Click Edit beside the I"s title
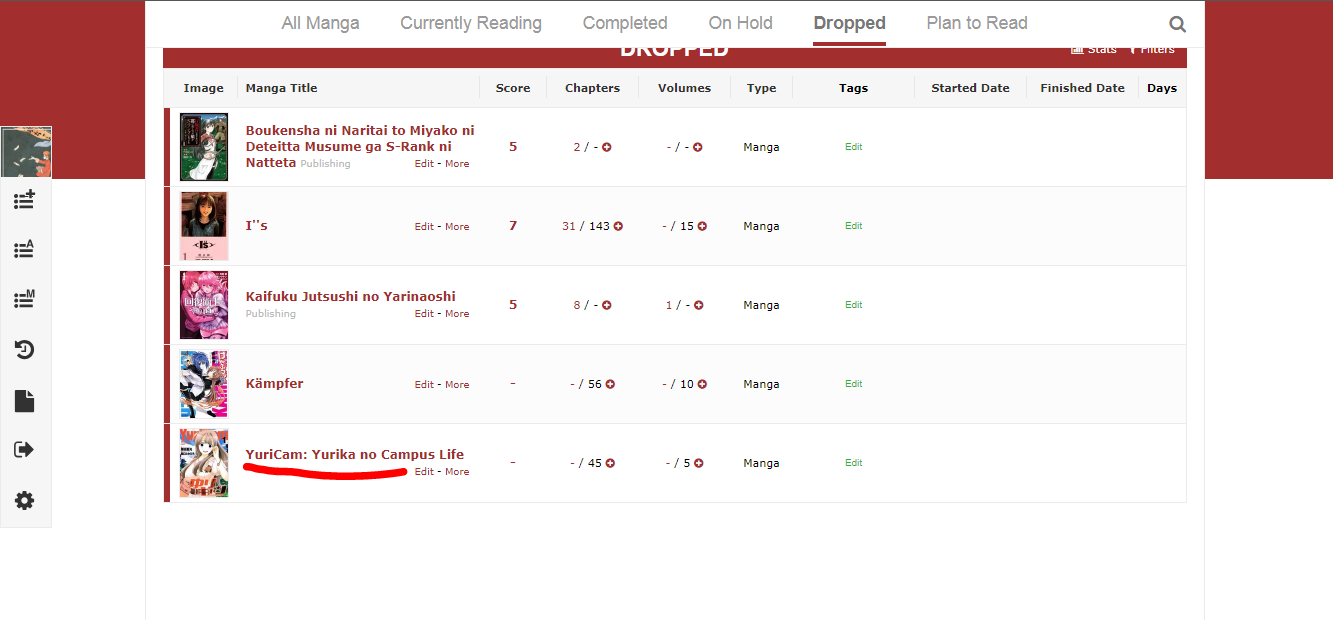Viewport: 1333px width, 620px height. pyautogui.click(x=425, y=227)
